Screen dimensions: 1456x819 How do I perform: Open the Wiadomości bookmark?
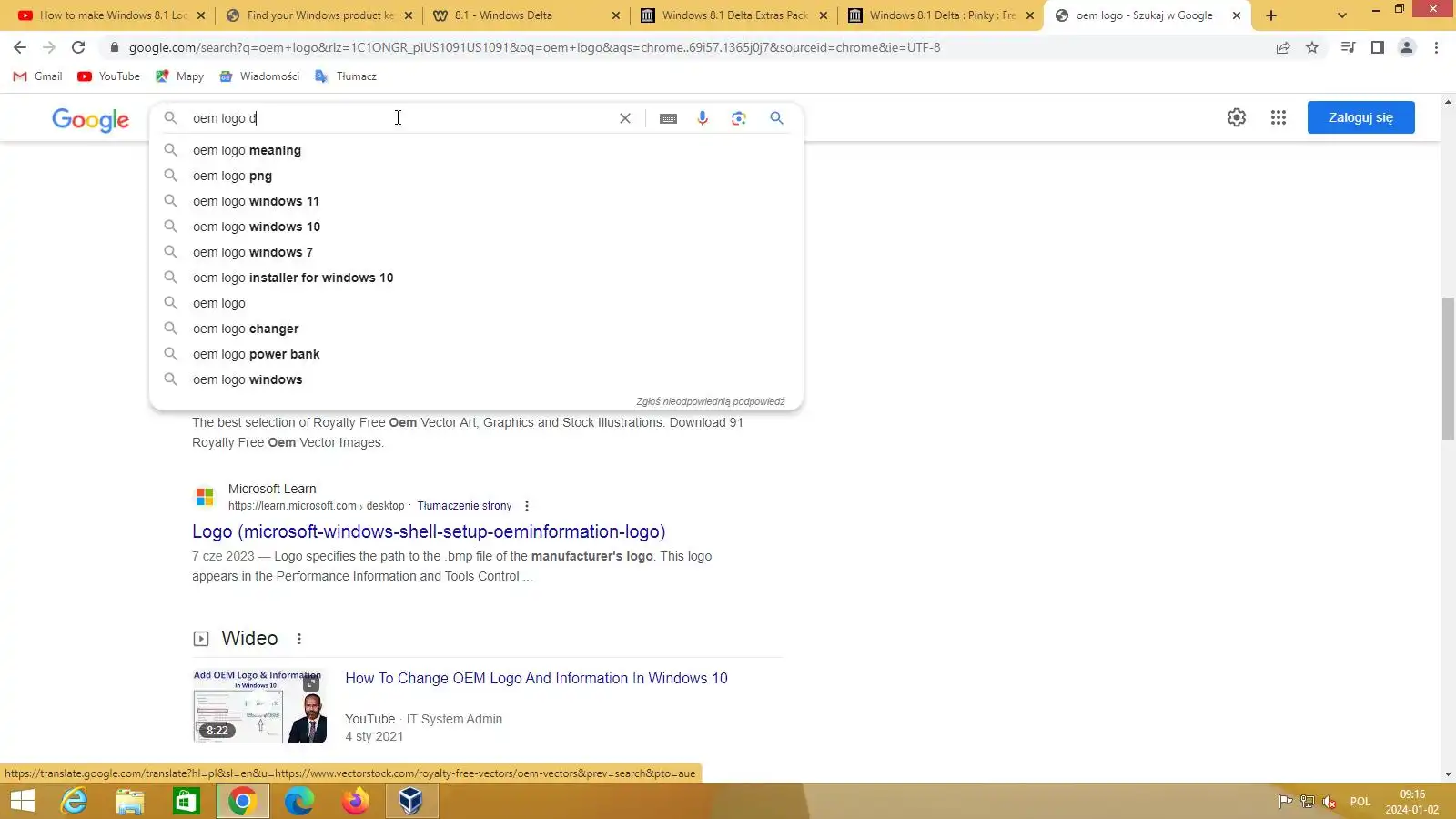[260, 76]
